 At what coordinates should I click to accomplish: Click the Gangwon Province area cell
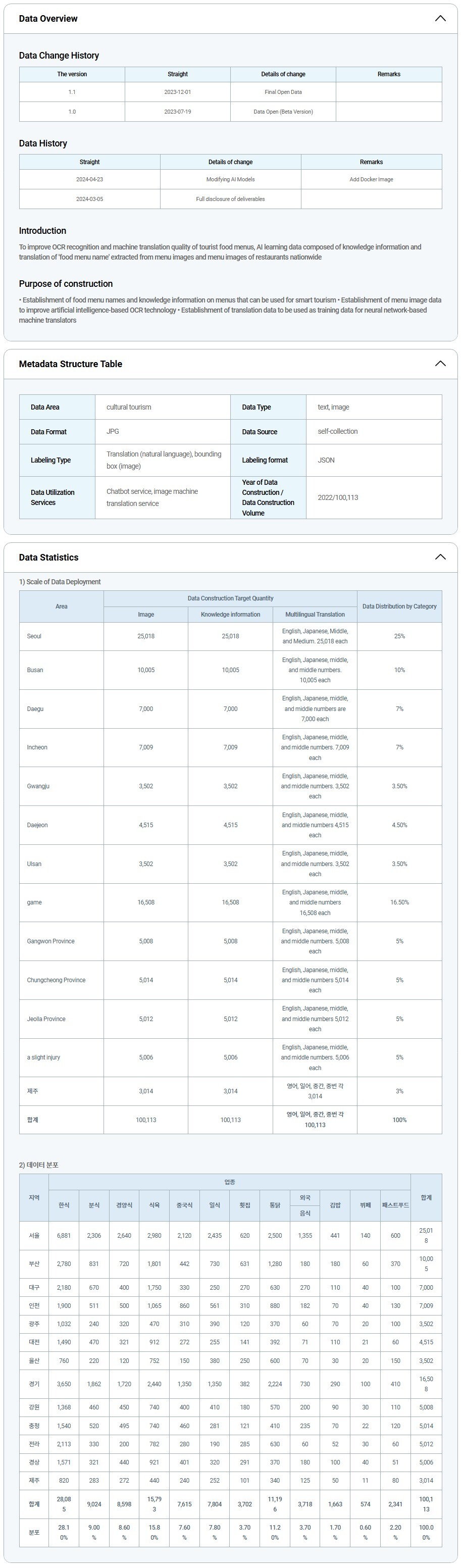[51, 941]
